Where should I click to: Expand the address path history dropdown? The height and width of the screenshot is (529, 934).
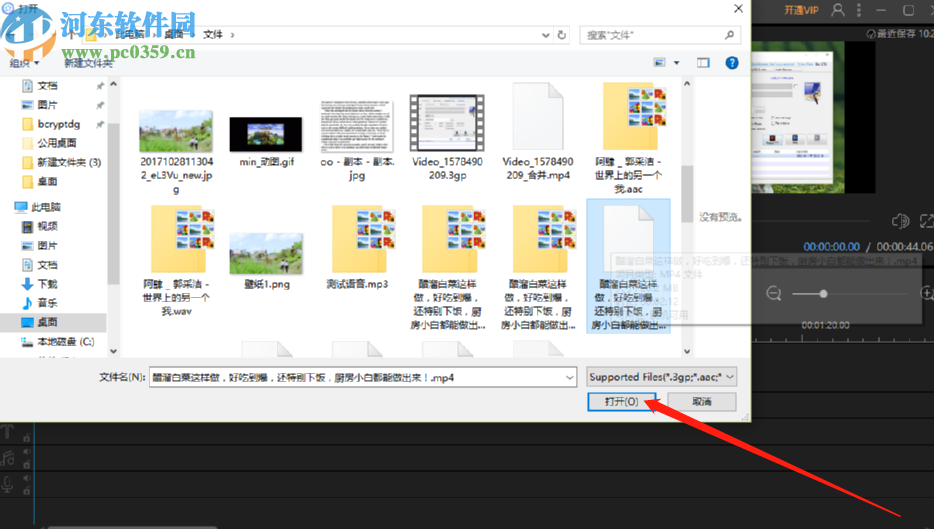(x=545, y=35)
